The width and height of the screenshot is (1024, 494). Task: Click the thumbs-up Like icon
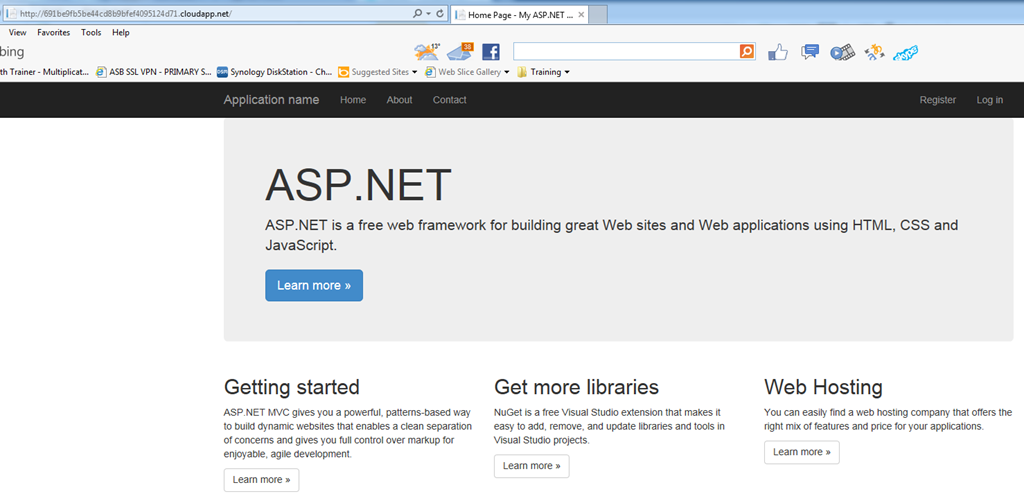pyautogui.click(x=778, y=52)
